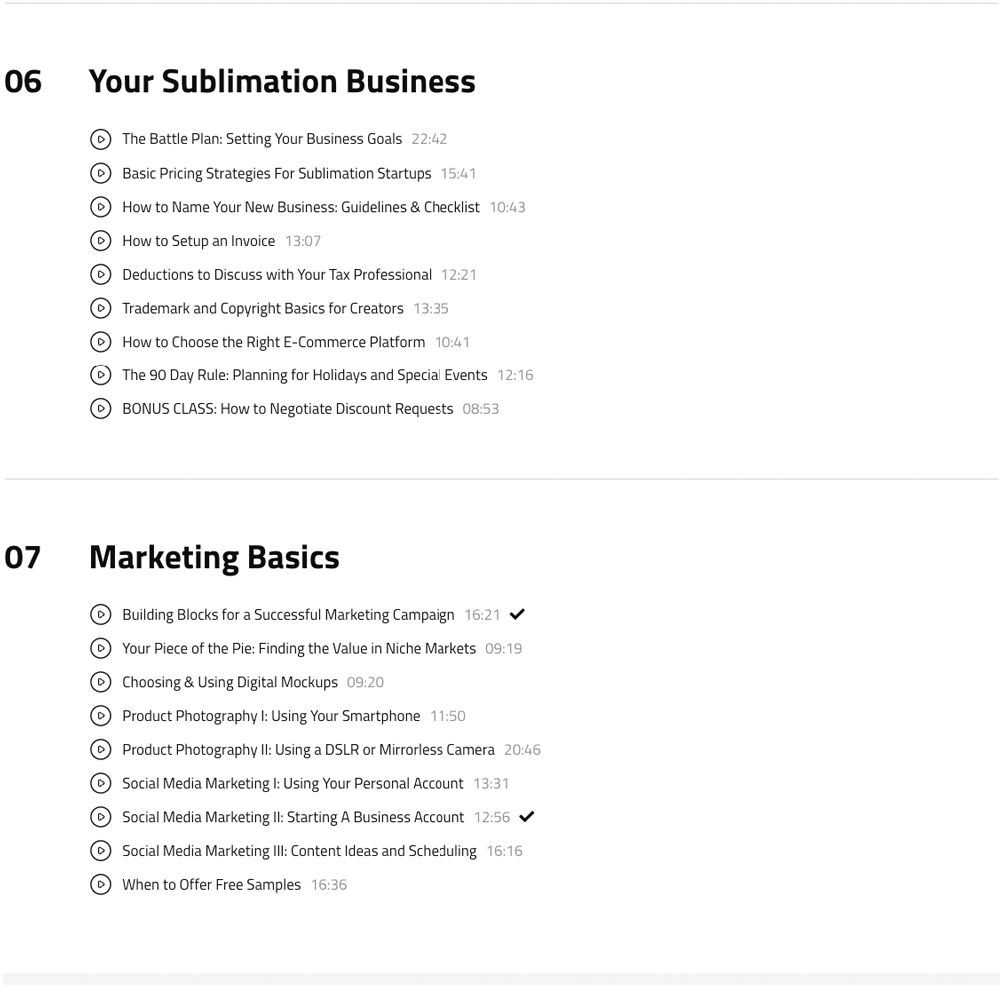1000x1000 pixels.
Task: Click the 22:42 duration of The Battle Plan
Action: (x=429, y=139)
